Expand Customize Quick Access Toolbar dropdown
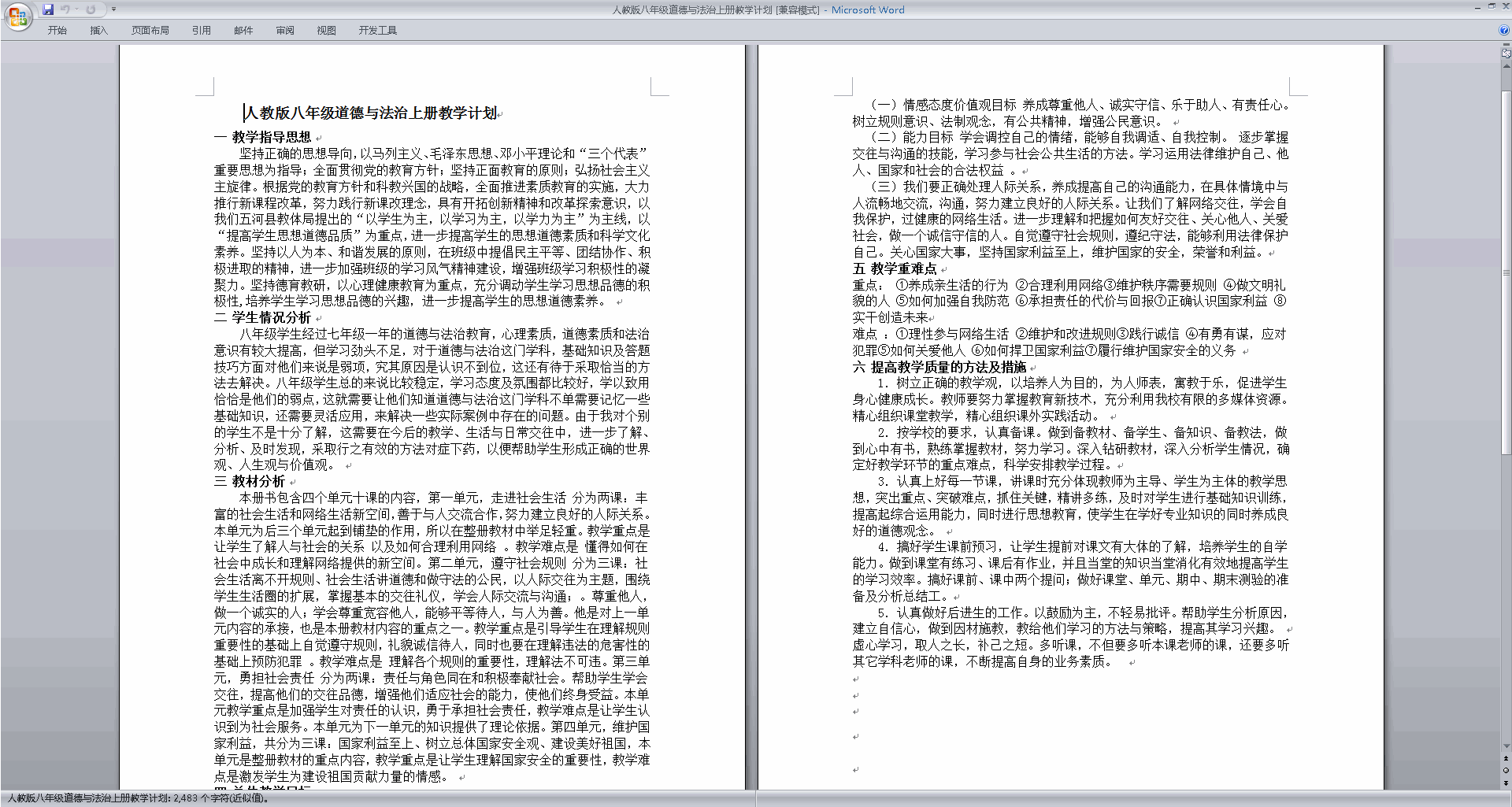Image resolution: width=1512 pixels, height=807 pixels. click(x=113, y=9)
